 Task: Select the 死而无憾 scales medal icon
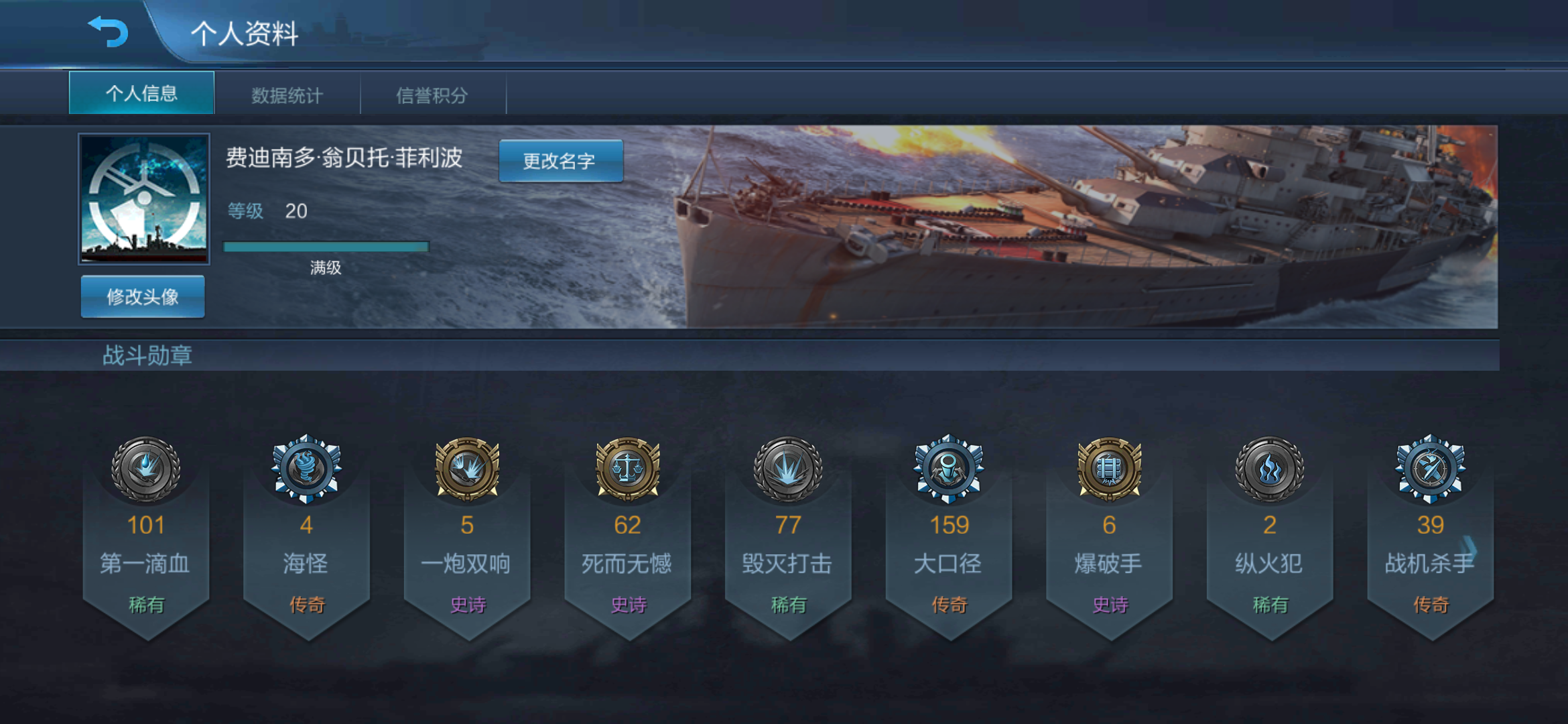pos(628,469)
